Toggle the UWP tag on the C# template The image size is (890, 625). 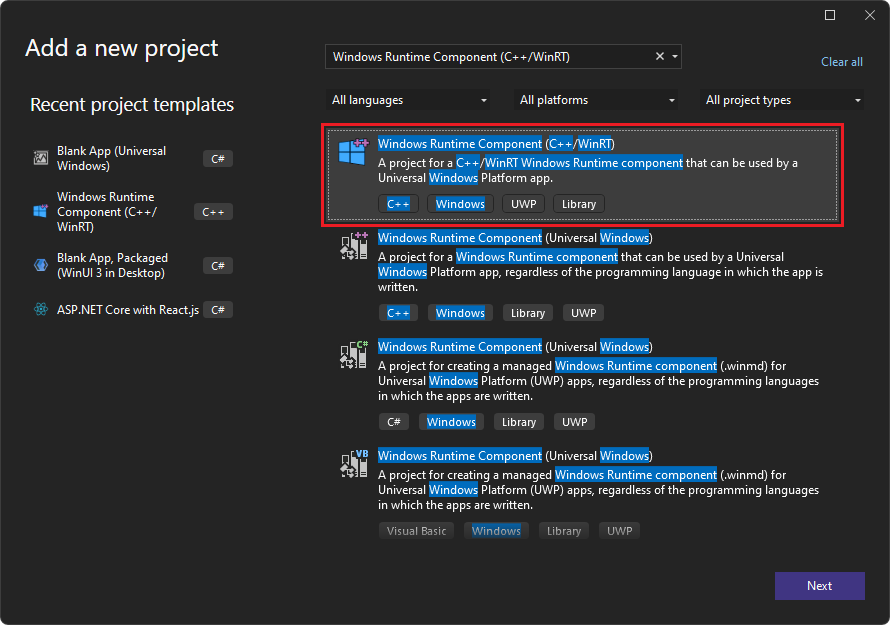574,421
